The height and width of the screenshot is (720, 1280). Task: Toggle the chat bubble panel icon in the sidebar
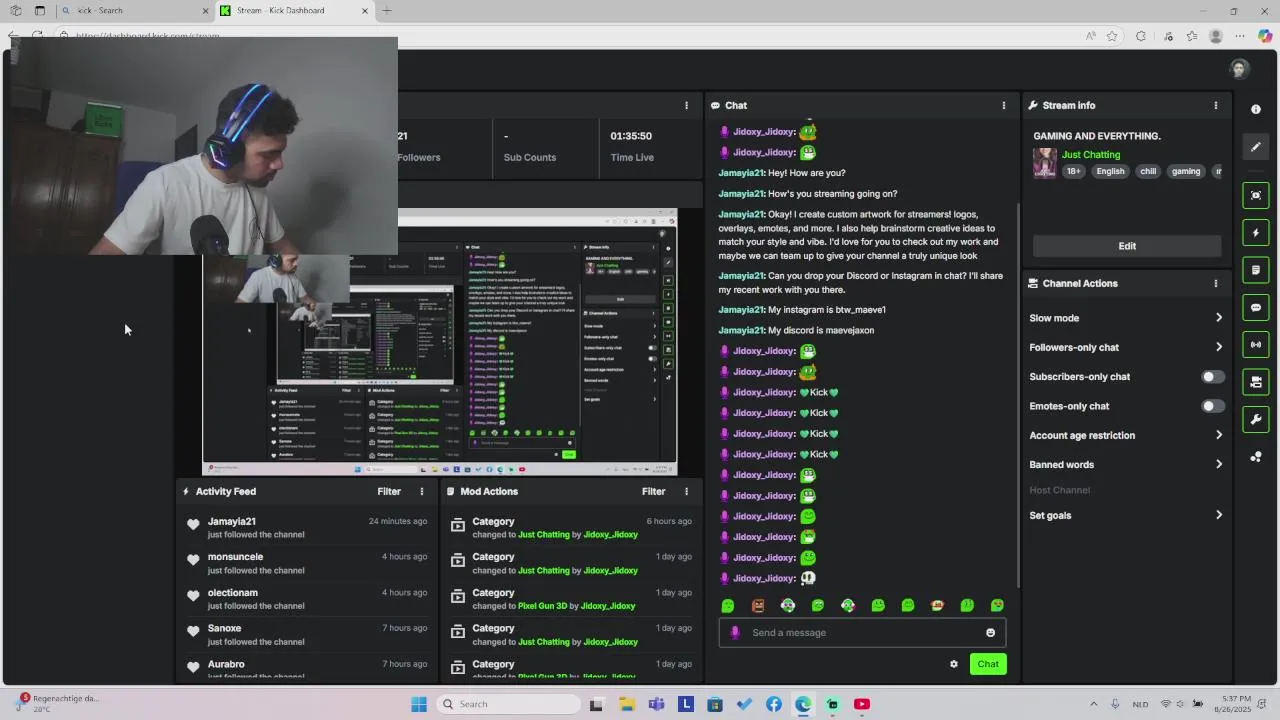pos(1256,307)
